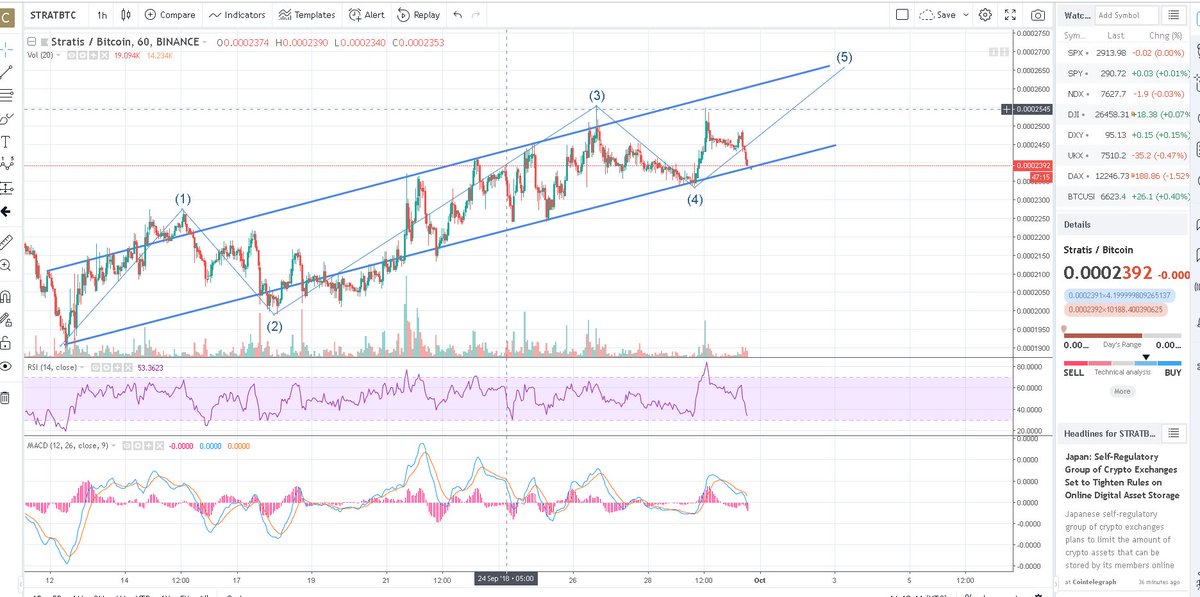
Task: Open the Watchlist name dropdown
Action: (1076, 15)
